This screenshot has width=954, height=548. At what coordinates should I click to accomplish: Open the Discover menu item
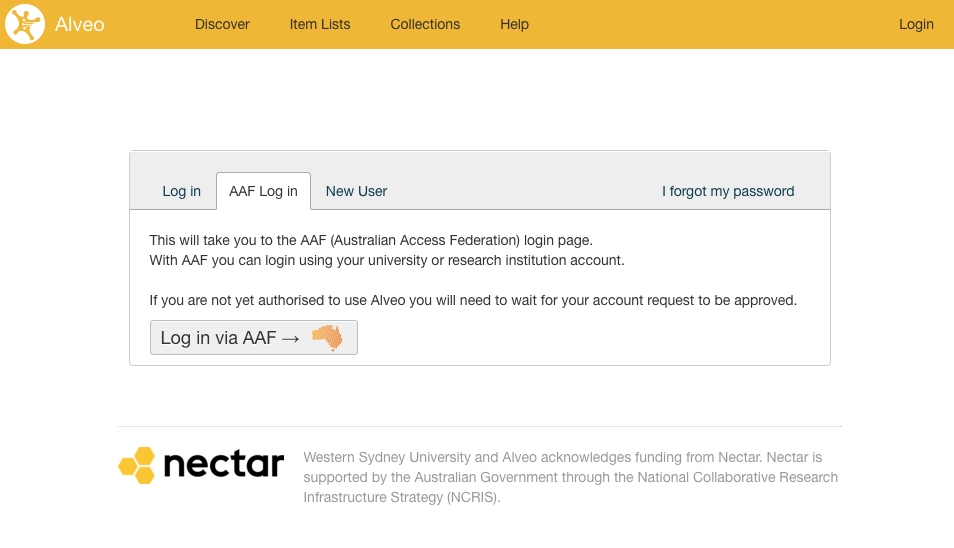[222, 24]
